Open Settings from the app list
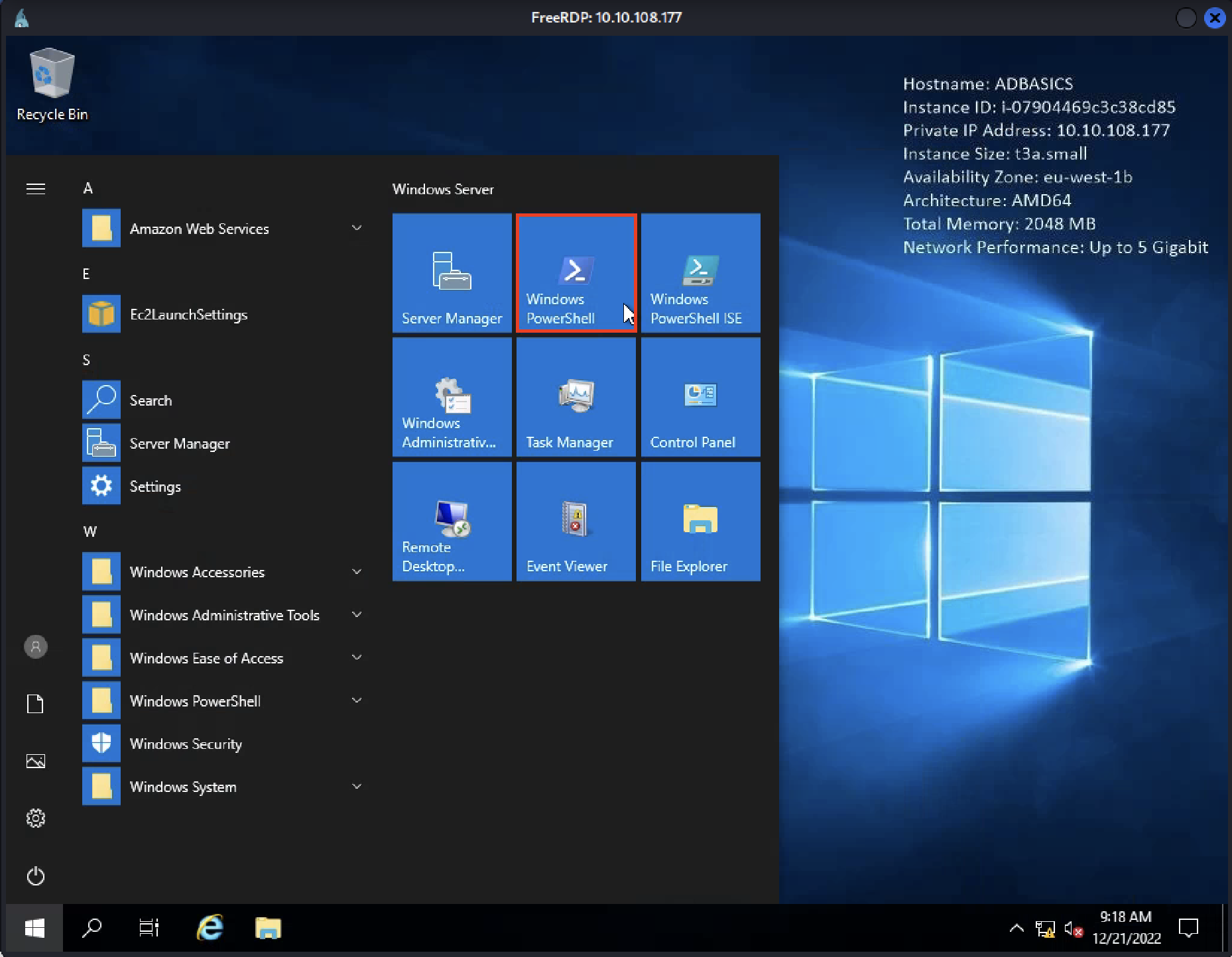 225,486
